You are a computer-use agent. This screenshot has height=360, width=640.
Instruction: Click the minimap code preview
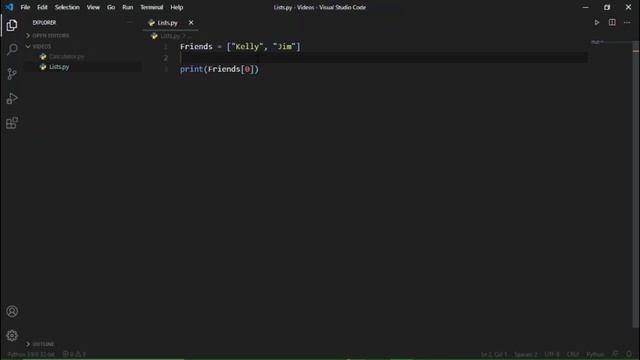598,42
